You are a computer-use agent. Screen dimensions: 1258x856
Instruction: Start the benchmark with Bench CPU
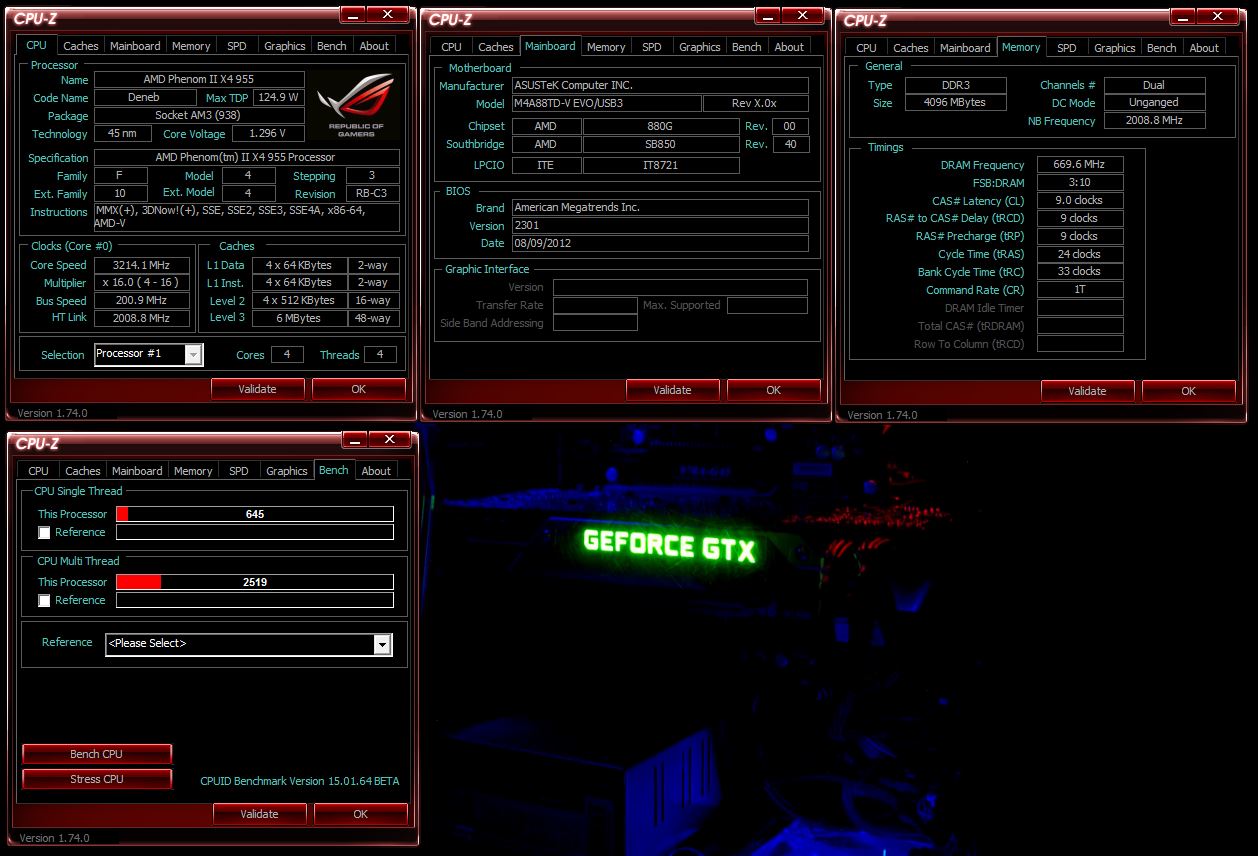97,754
